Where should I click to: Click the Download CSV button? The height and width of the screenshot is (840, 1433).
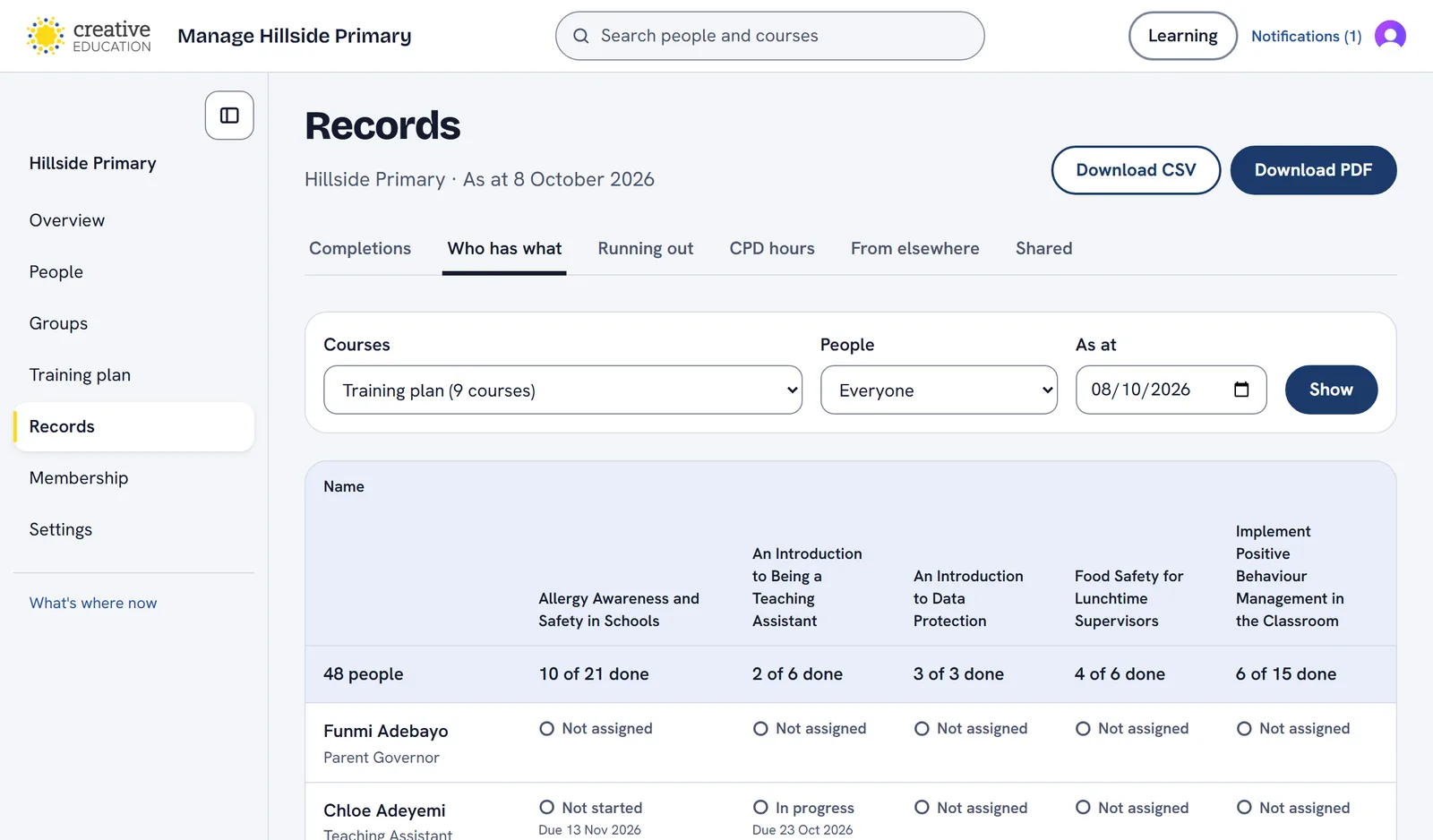coord(1136,170)
